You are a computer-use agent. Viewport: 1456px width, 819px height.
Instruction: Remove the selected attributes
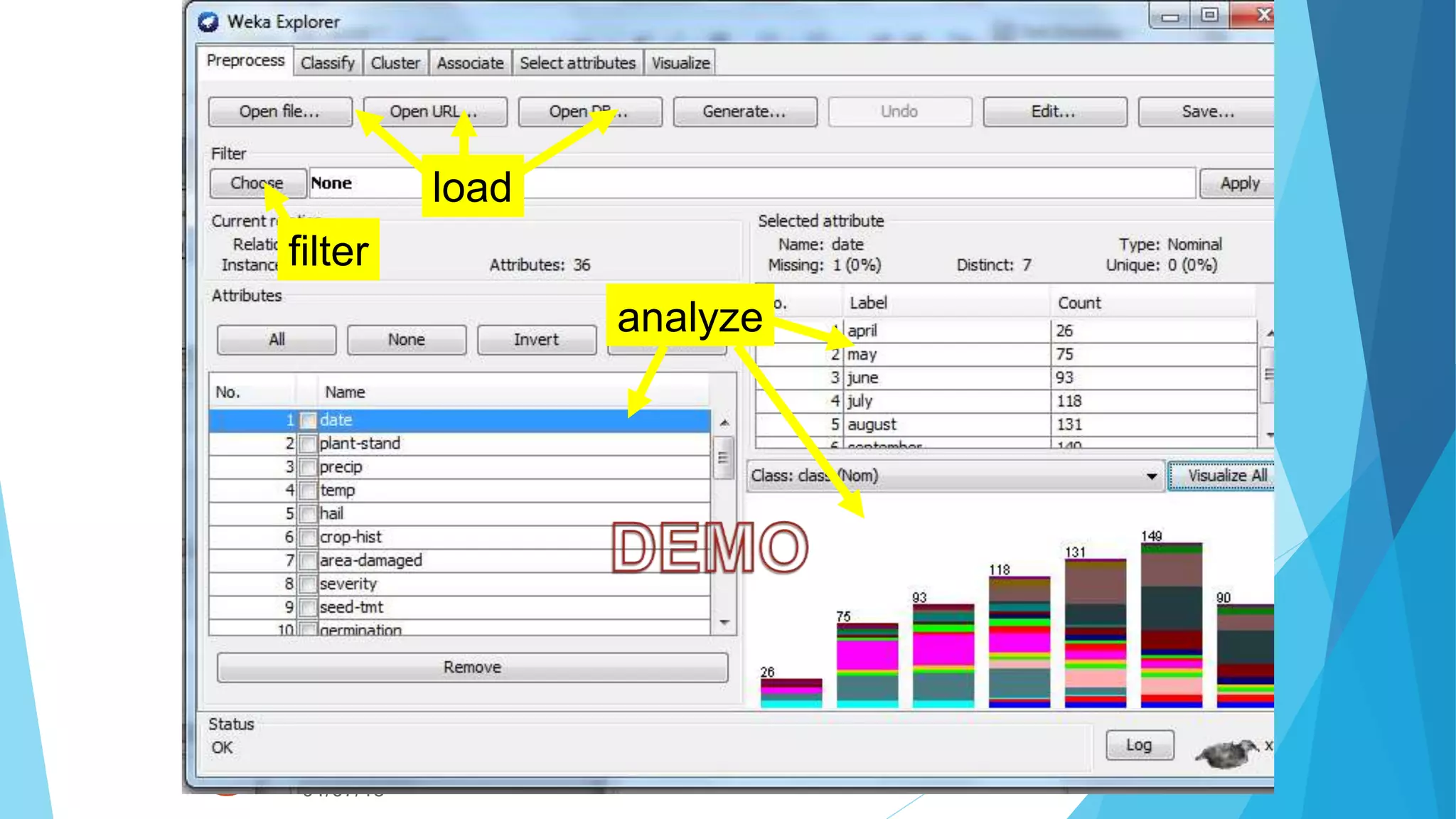pos(472,668)
